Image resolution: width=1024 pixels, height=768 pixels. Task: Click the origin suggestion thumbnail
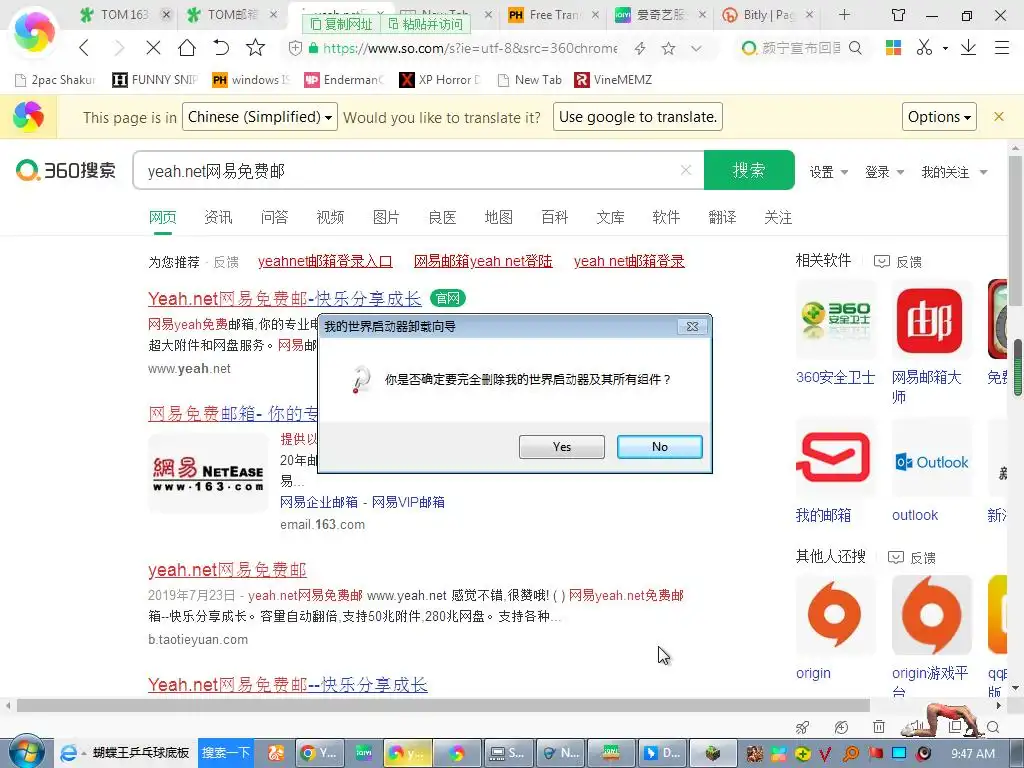(x=835, y=615)
